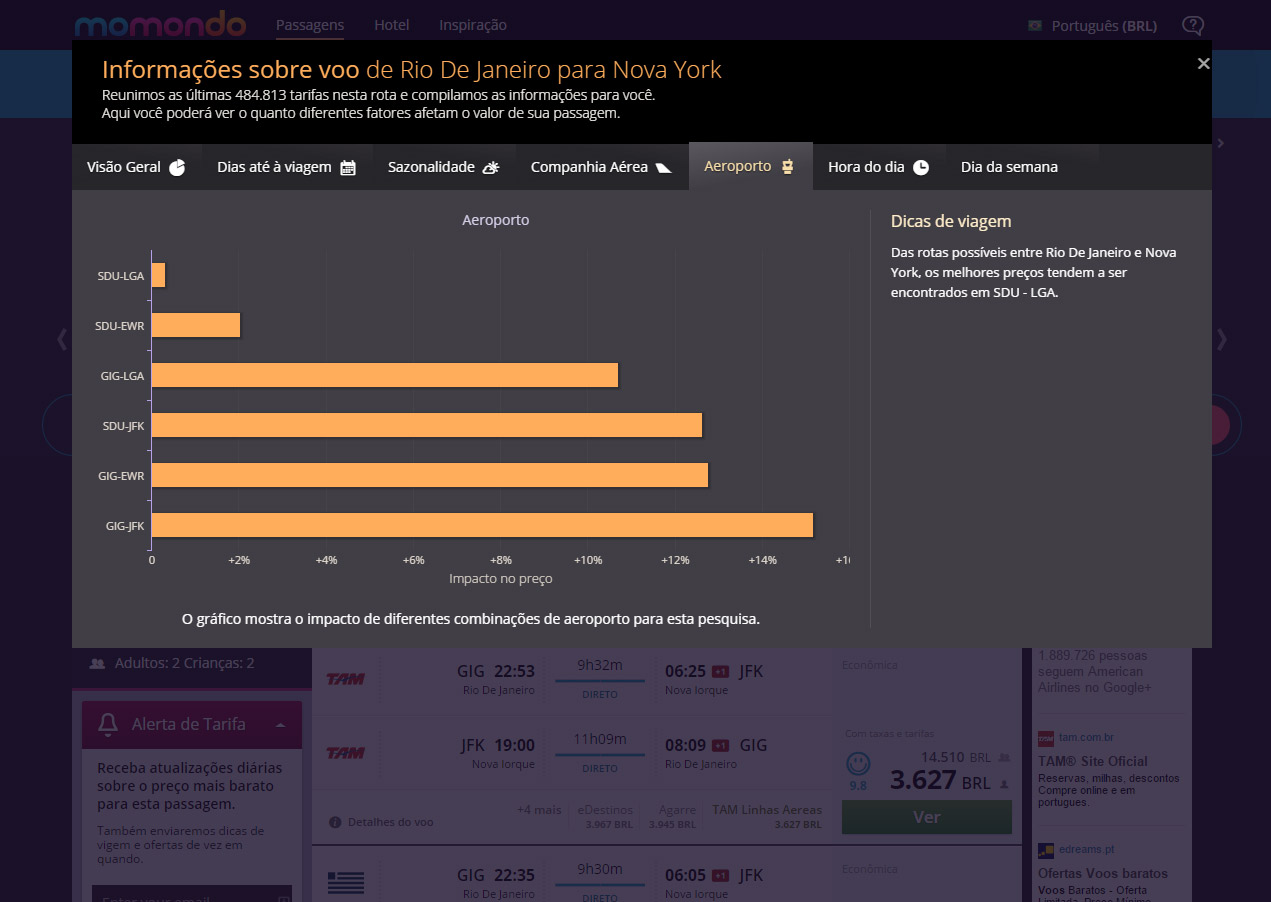Click the GIG-JFK bar in the chart
1271x902 pixels.
(x=481, y=525)
